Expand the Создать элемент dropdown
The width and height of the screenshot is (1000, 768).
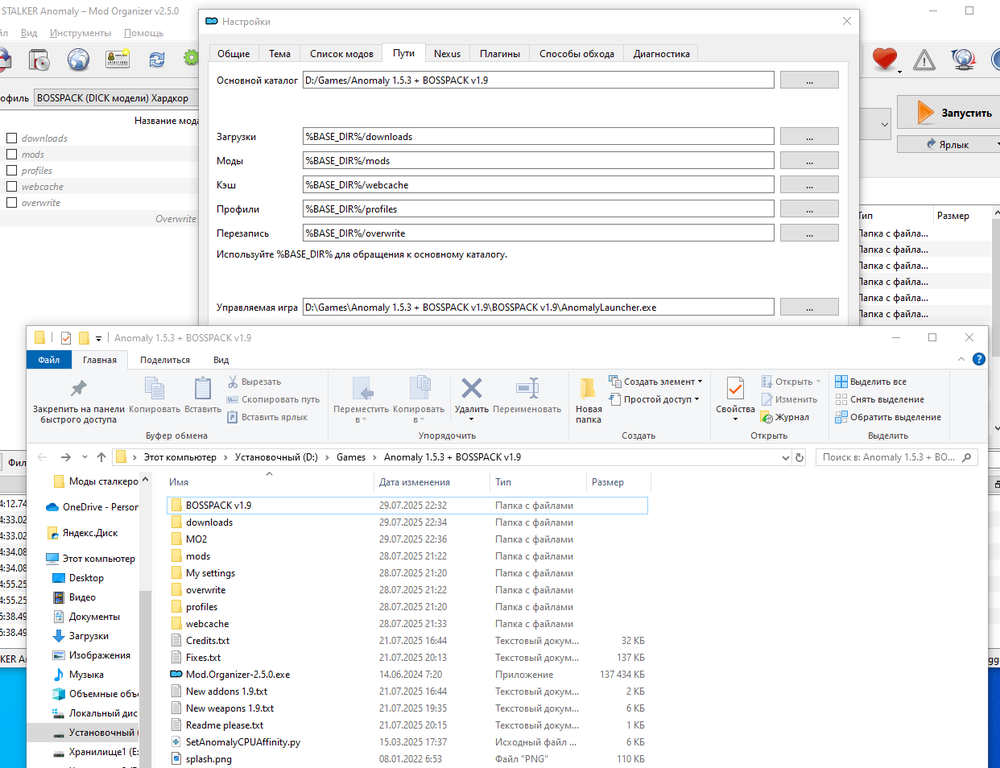(x=662, y=382)
